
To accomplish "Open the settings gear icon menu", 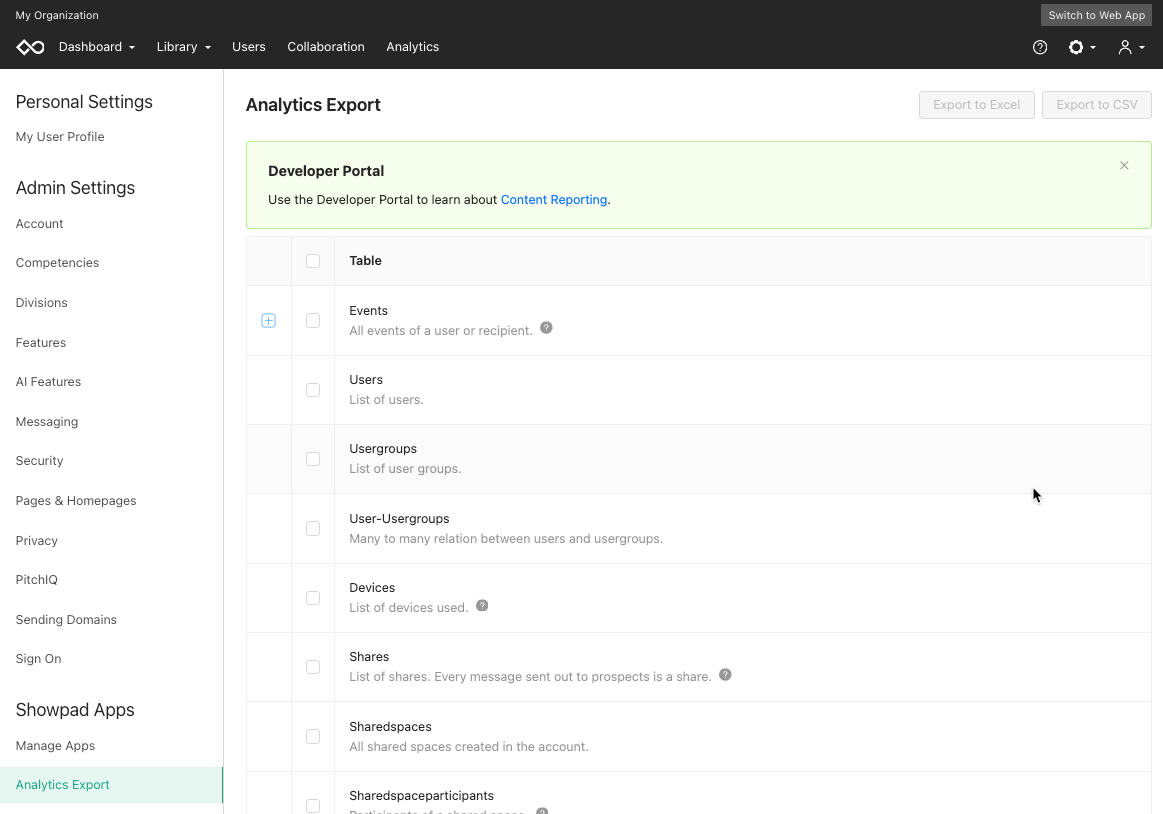I will [x=1081, y=47].
